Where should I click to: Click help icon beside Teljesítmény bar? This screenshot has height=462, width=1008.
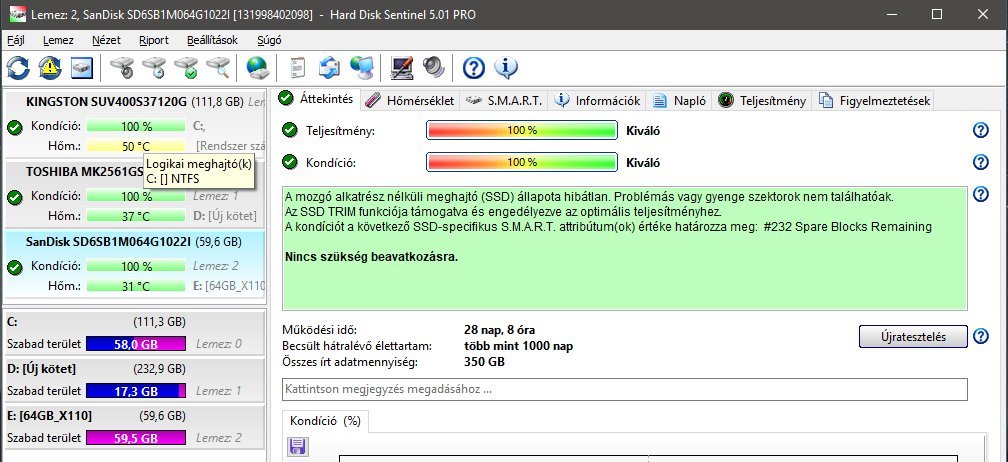pyautogui.click(x=980, y=130)
